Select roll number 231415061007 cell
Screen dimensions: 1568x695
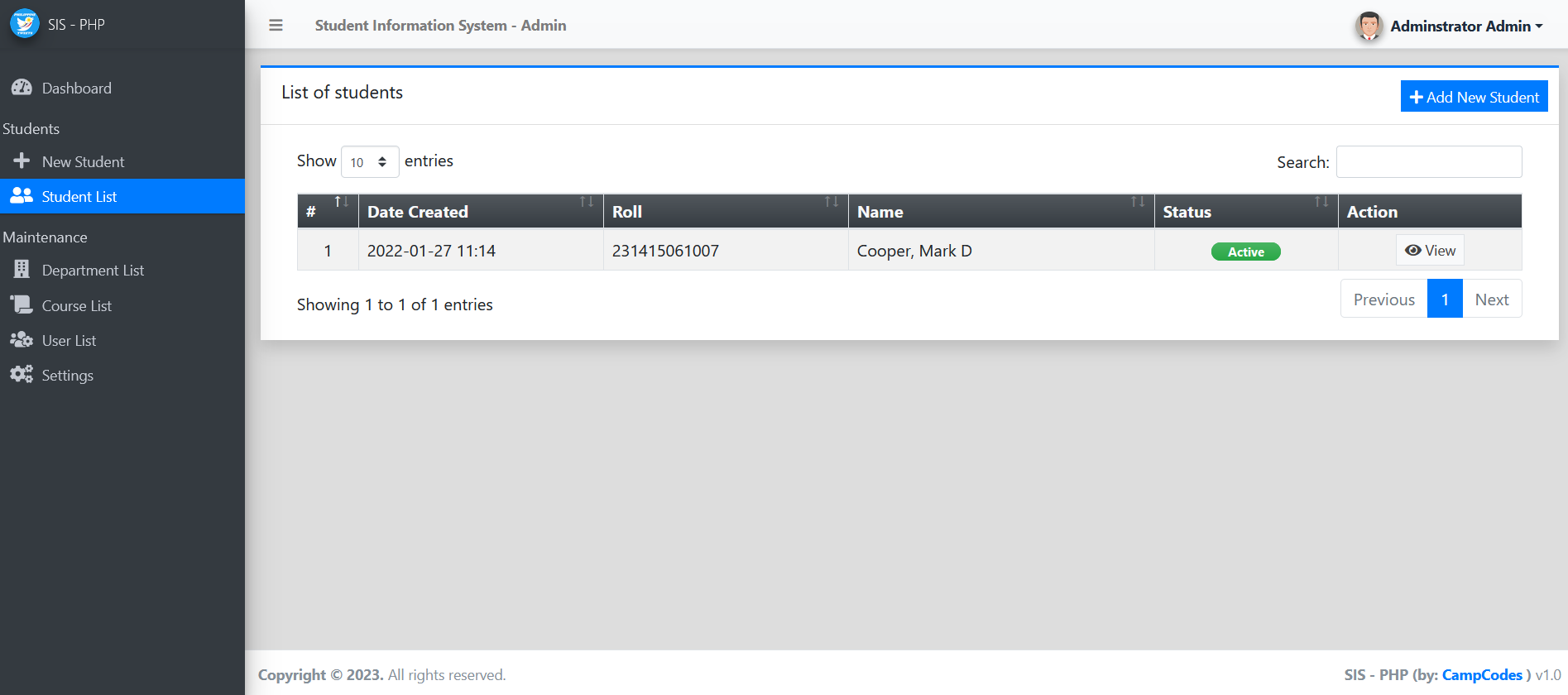point(726,251)
